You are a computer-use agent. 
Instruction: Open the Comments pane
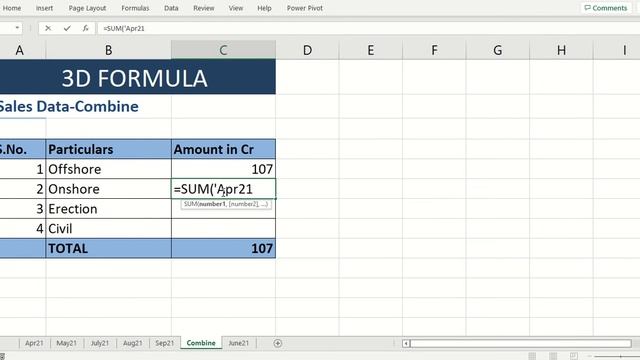tap(606, 8)
